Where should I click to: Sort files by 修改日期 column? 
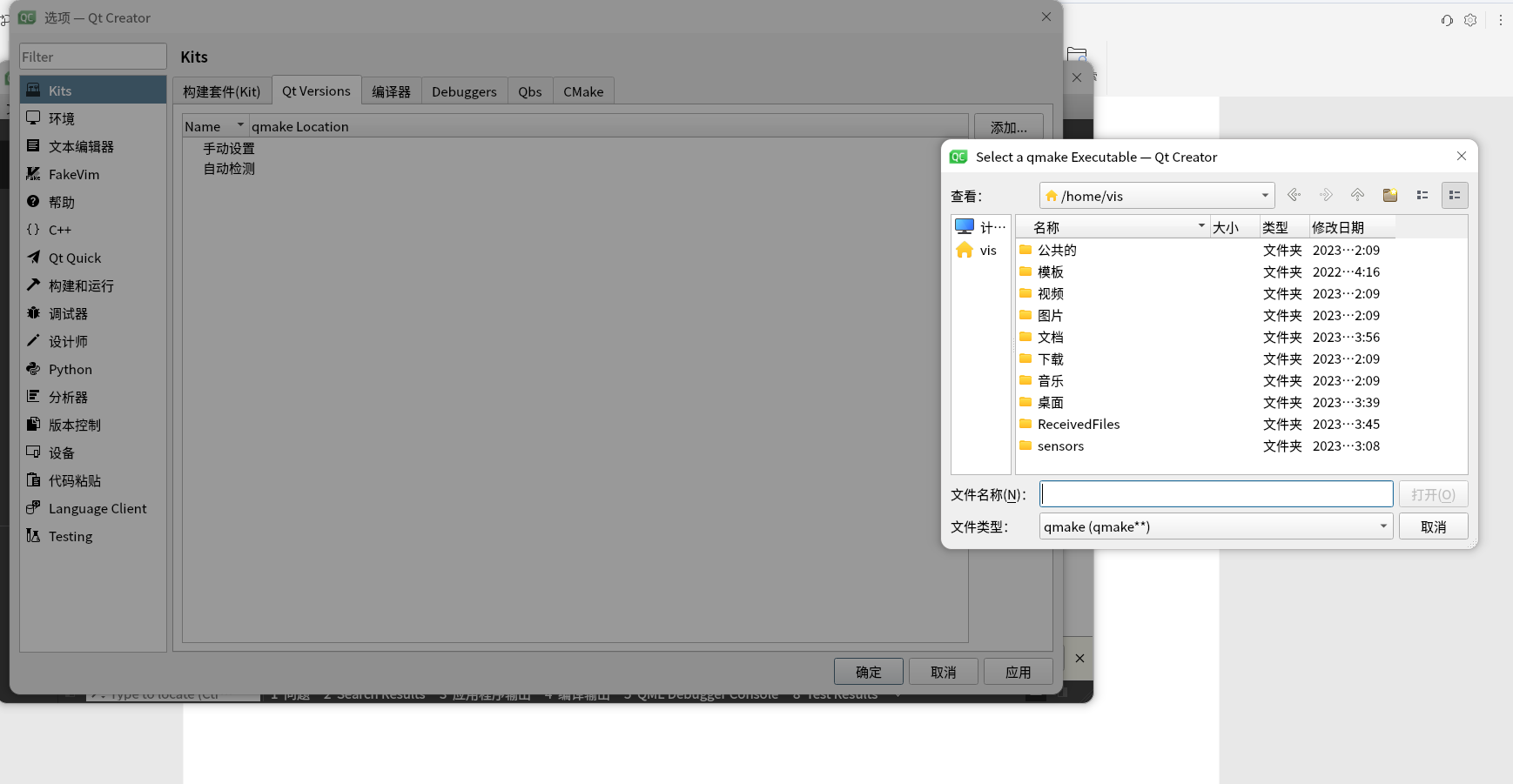pyautogui.click(x=1352, y=227)
